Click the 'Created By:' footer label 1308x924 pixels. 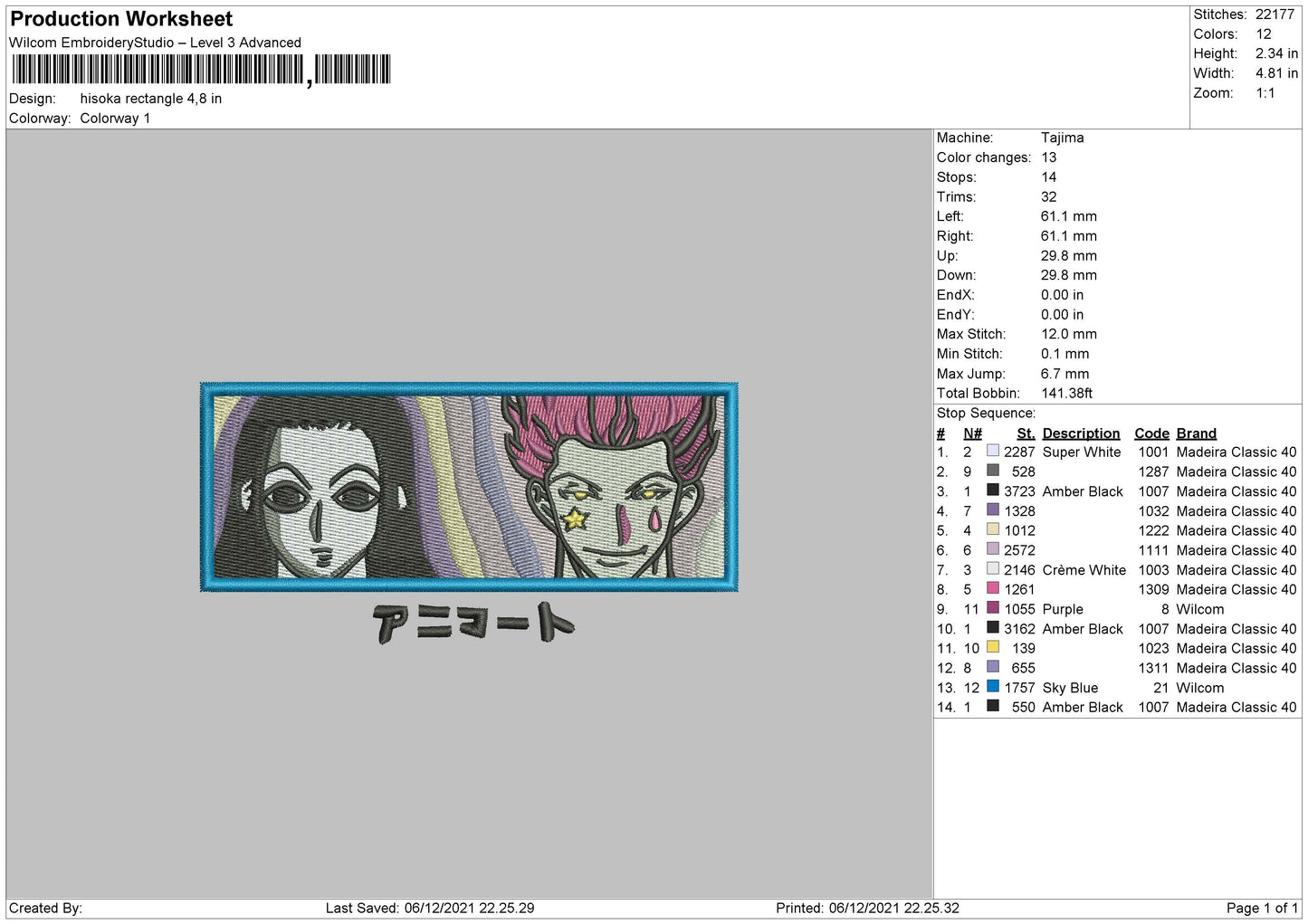click(x=45, y=908)
